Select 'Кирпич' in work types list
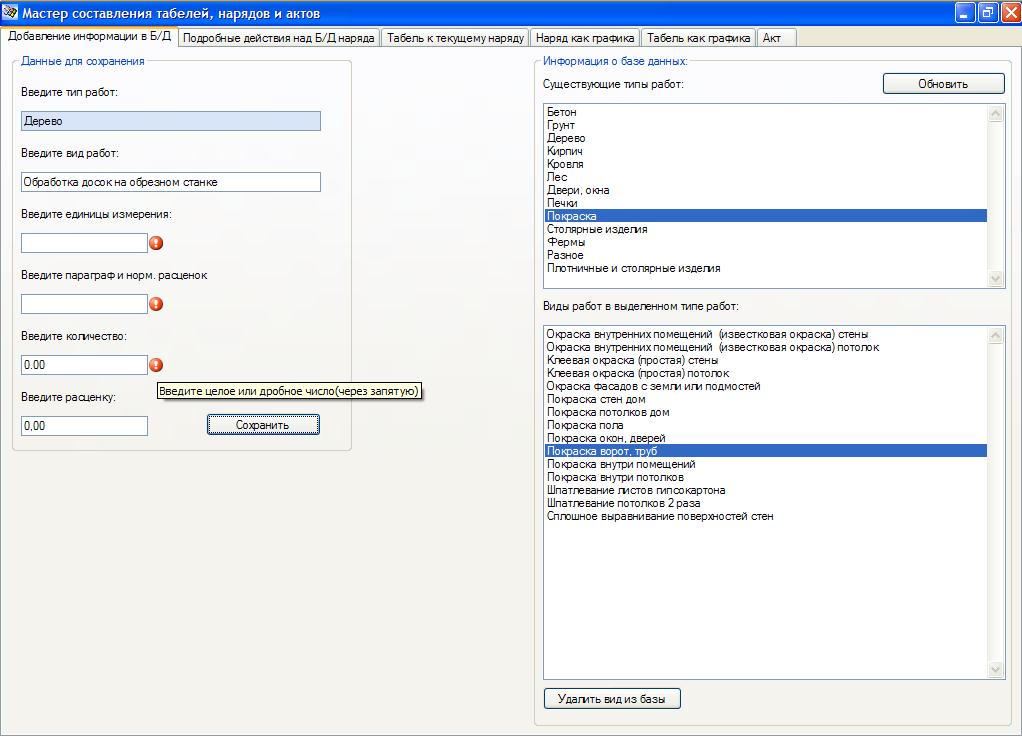This screenshot has width=1022, height=736. [x=766, y=151]
